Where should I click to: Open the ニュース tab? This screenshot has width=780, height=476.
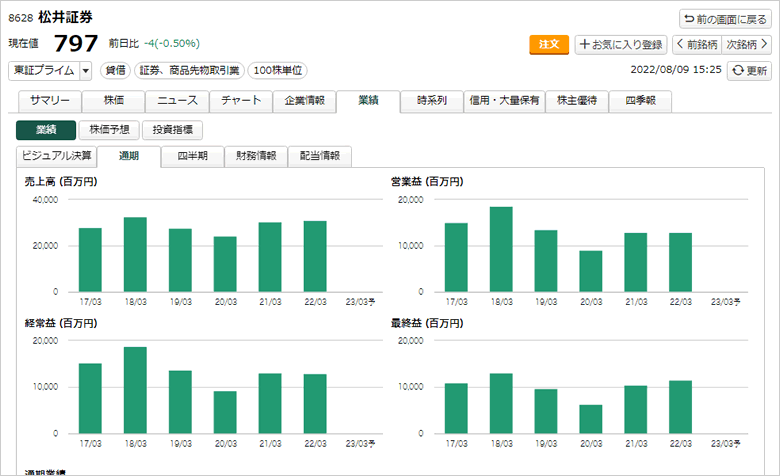tap(177, 101)
